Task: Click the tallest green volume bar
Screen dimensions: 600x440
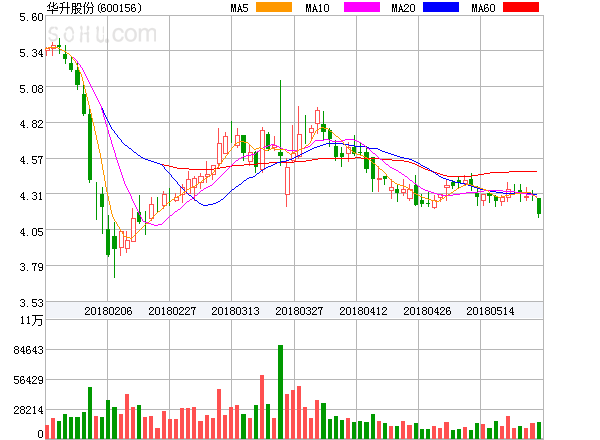Action: coord(280,392)
